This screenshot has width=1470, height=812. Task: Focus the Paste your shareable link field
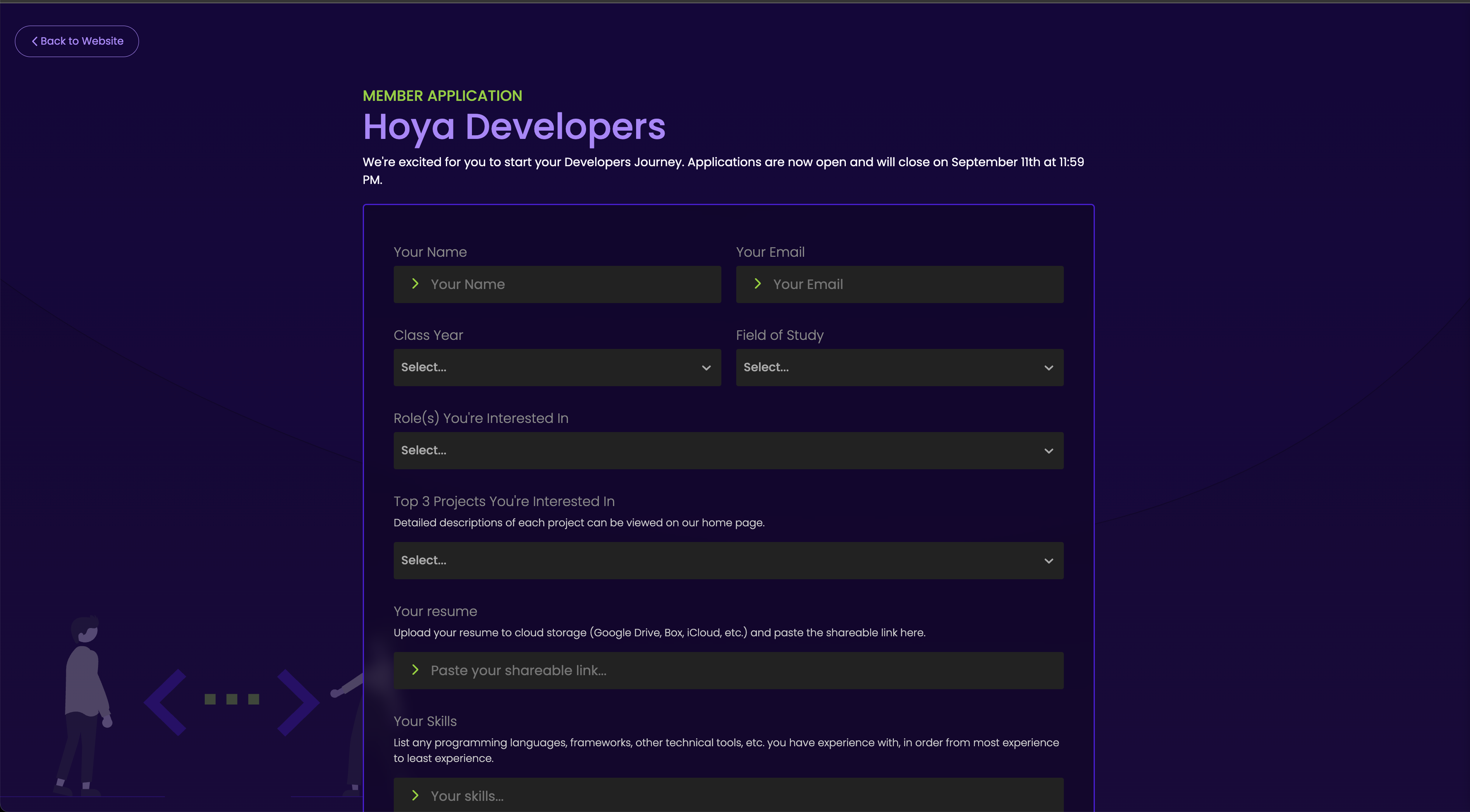coord(728,671)
